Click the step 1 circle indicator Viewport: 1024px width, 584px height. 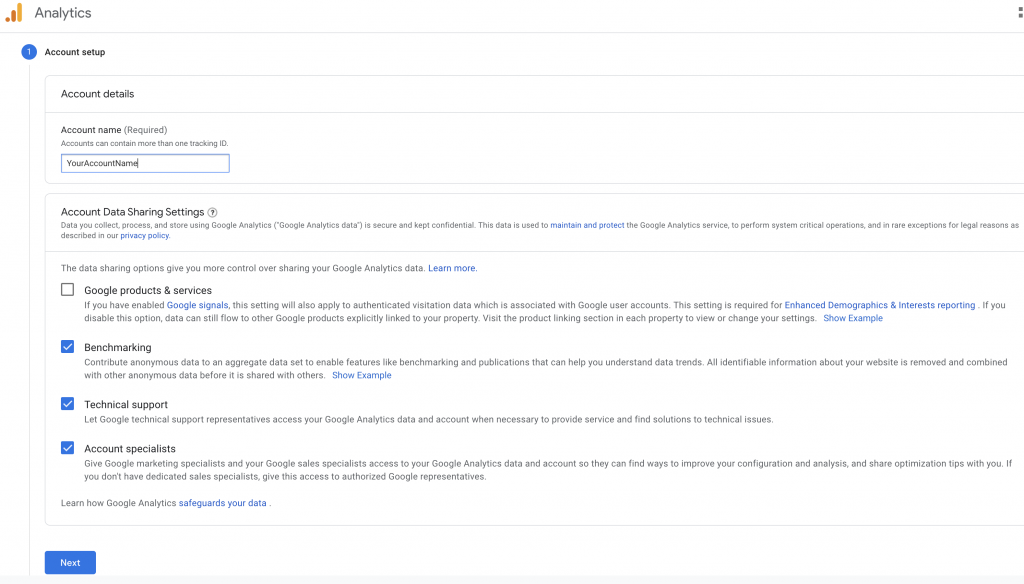point(29,51)
